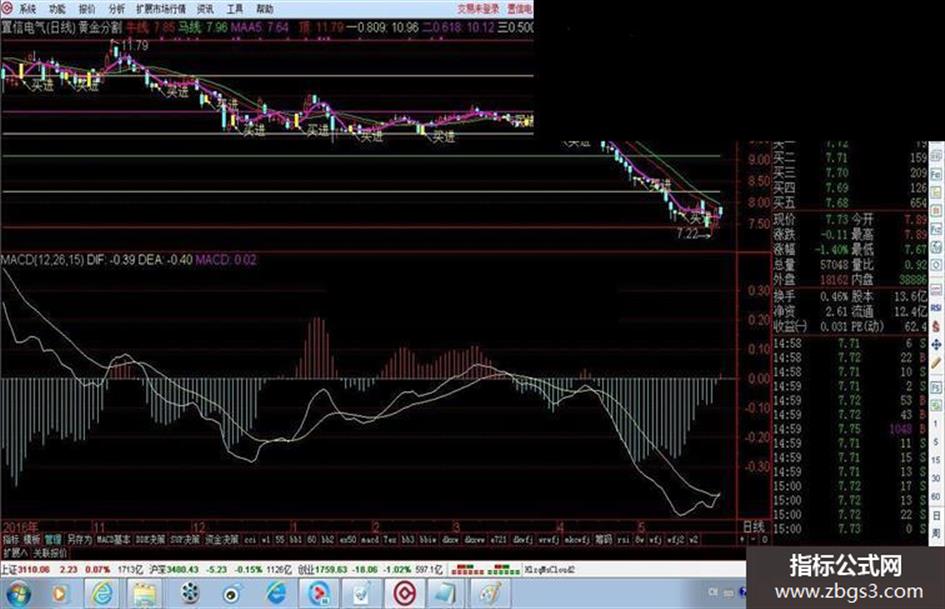The width and height of the screenshot is (945, 609).
Task: Select the 关联报价 tab
Action: [49, 553]
